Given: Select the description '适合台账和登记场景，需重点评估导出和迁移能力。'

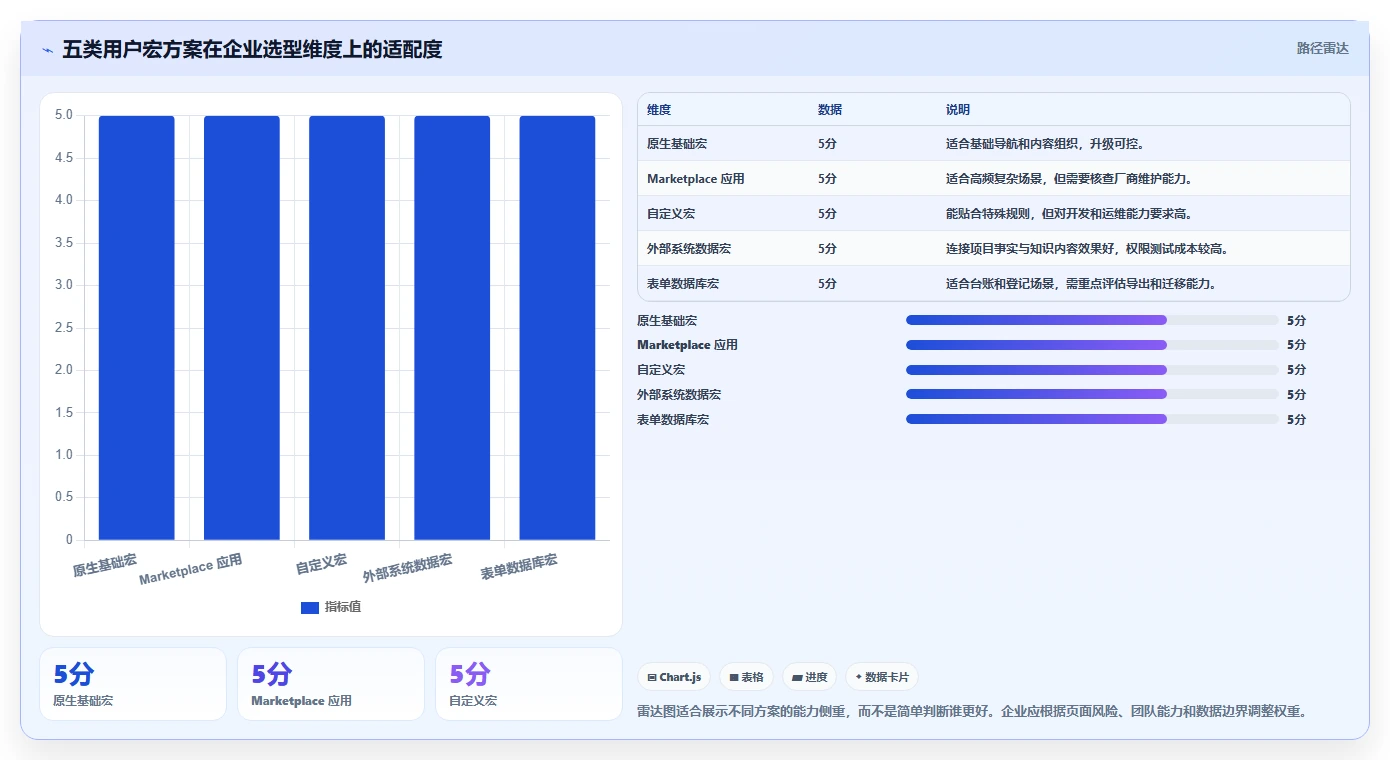Looking at the screenshot, I should (x=1081, y=284).
